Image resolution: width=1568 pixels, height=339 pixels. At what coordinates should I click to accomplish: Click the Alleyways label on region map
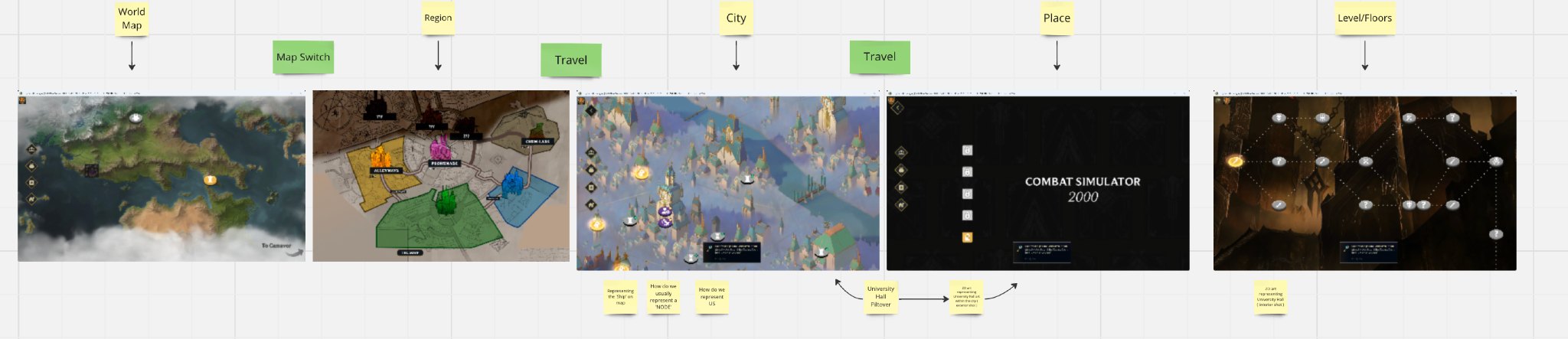coord(386,171)
